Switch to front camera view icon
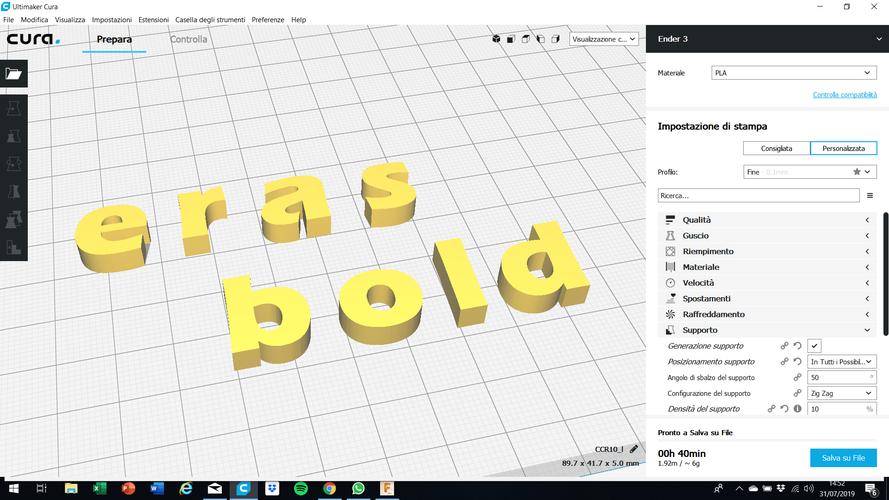This screenshot has height=500, width=889. [511, 39]
